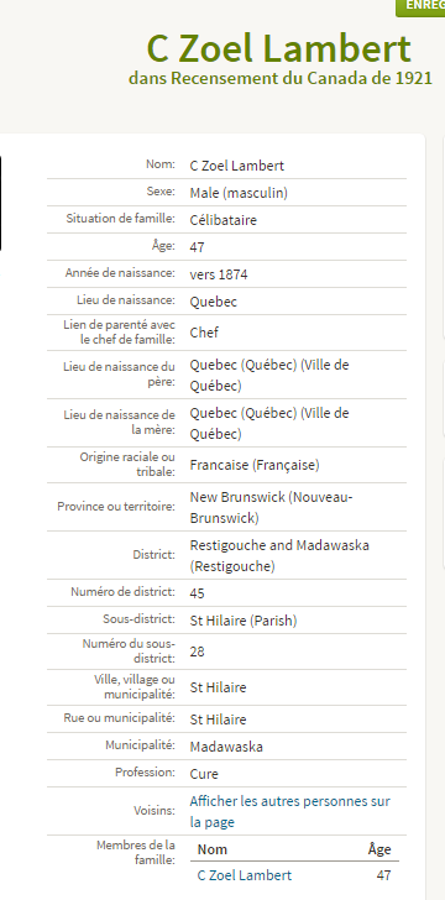Click the relationship value Chef
Image resolution: width=445 pixels, height=900 pixels.
pyautogui.click(x=204, y=332)
